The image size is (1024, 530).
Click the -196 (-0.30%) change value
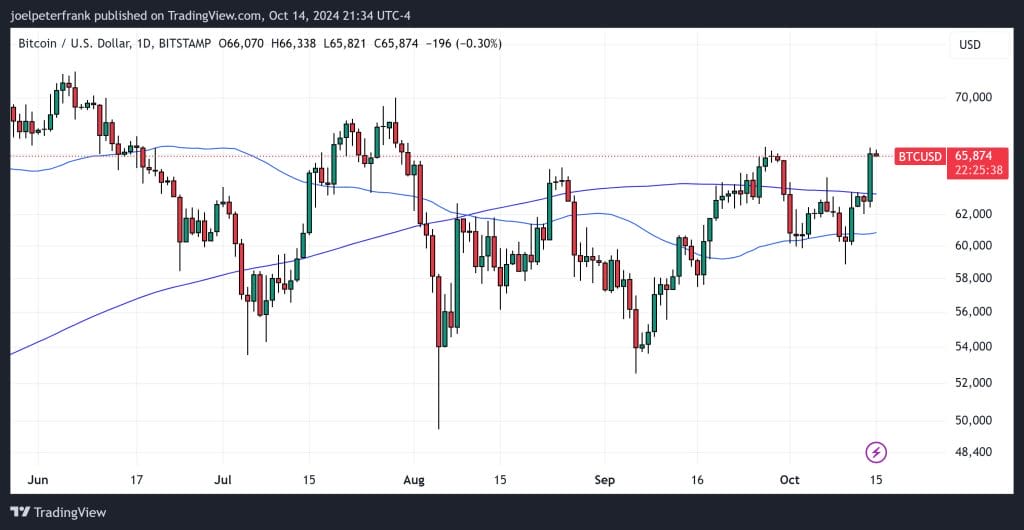[464, 44]
